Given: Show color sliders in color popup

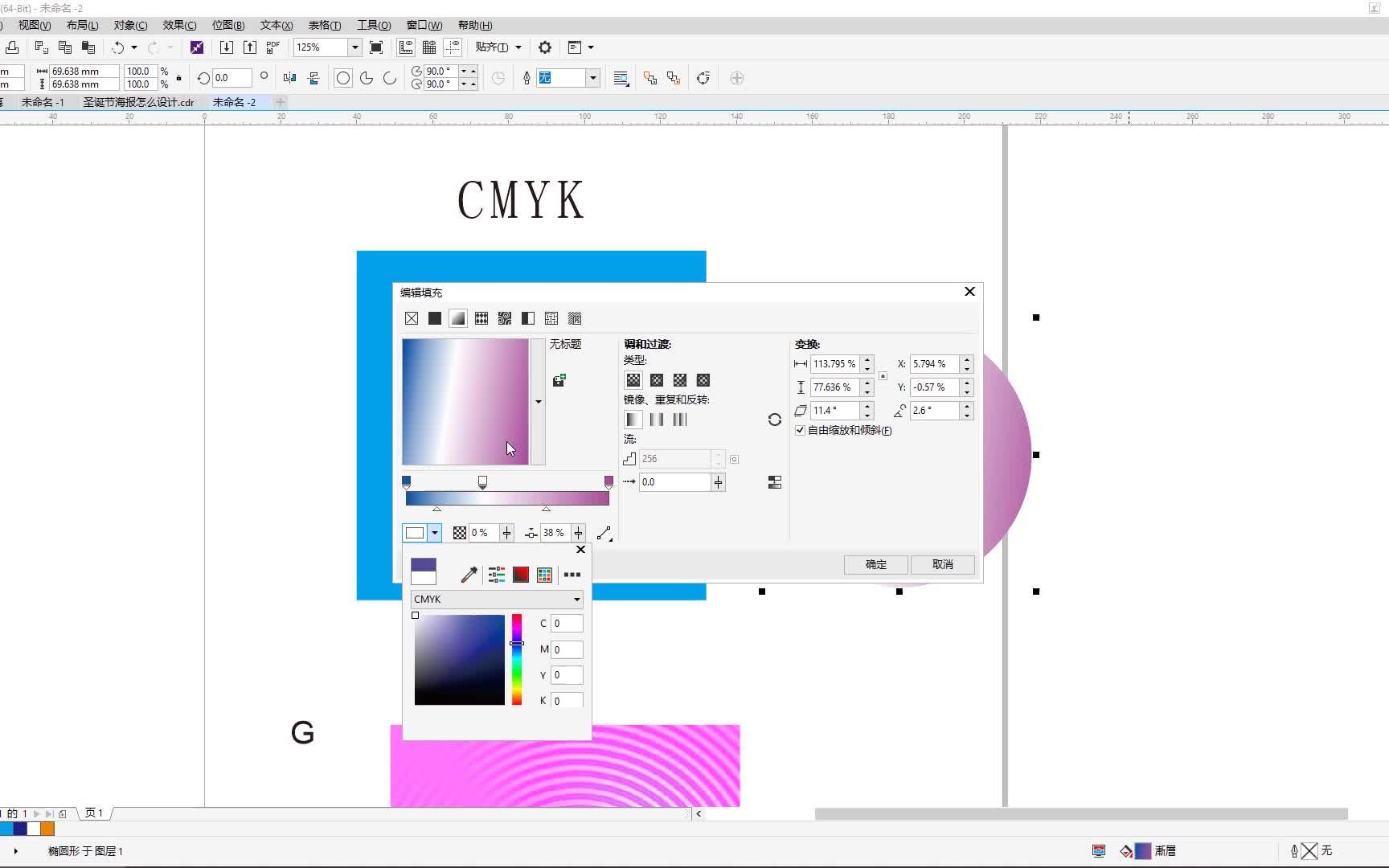Looking at the screenshot, I should click(x=497, y=575).
